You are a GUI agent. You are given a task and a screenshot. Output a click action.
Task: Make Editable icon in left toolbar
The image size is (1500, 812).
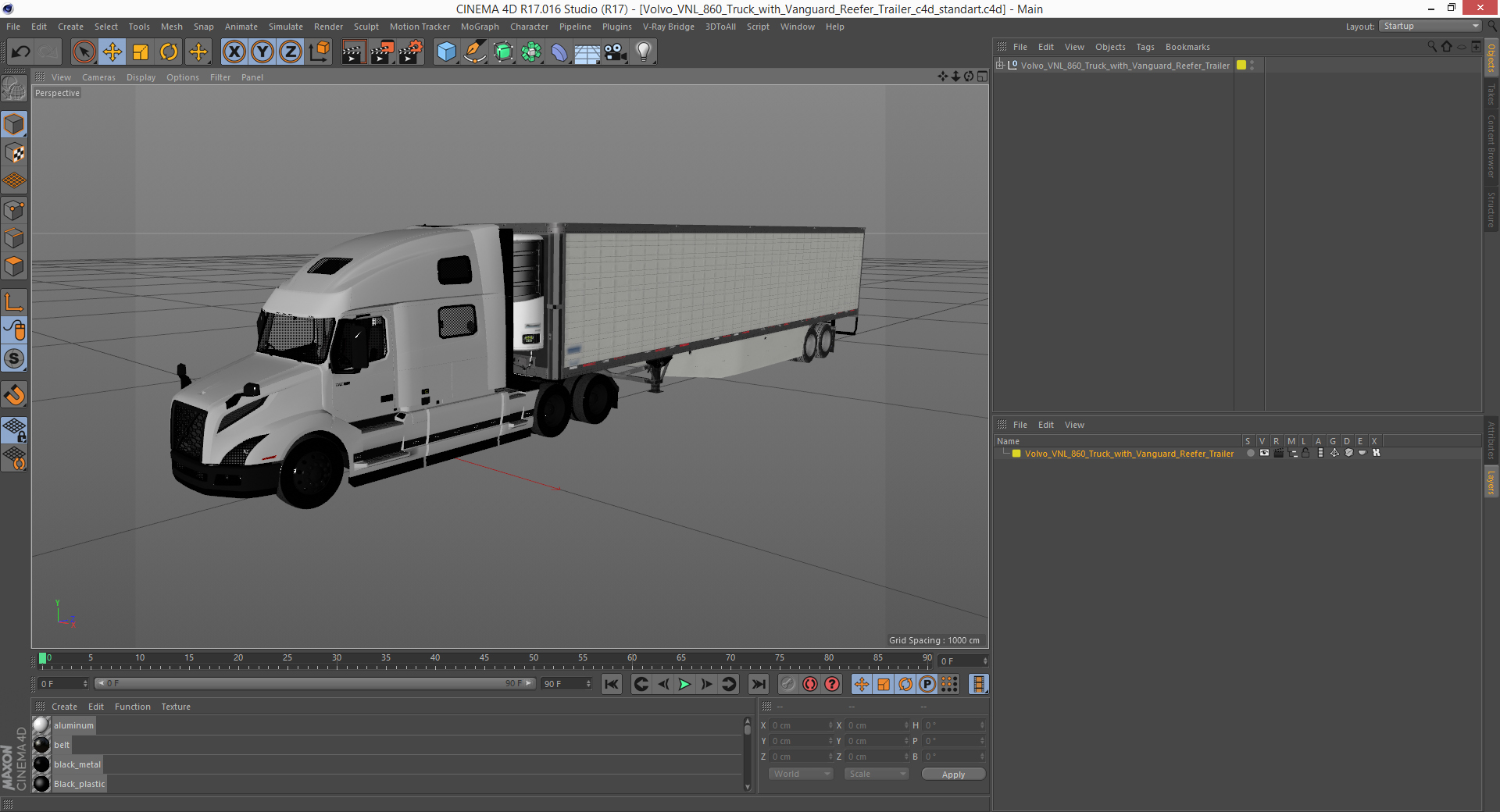point(14,89)
